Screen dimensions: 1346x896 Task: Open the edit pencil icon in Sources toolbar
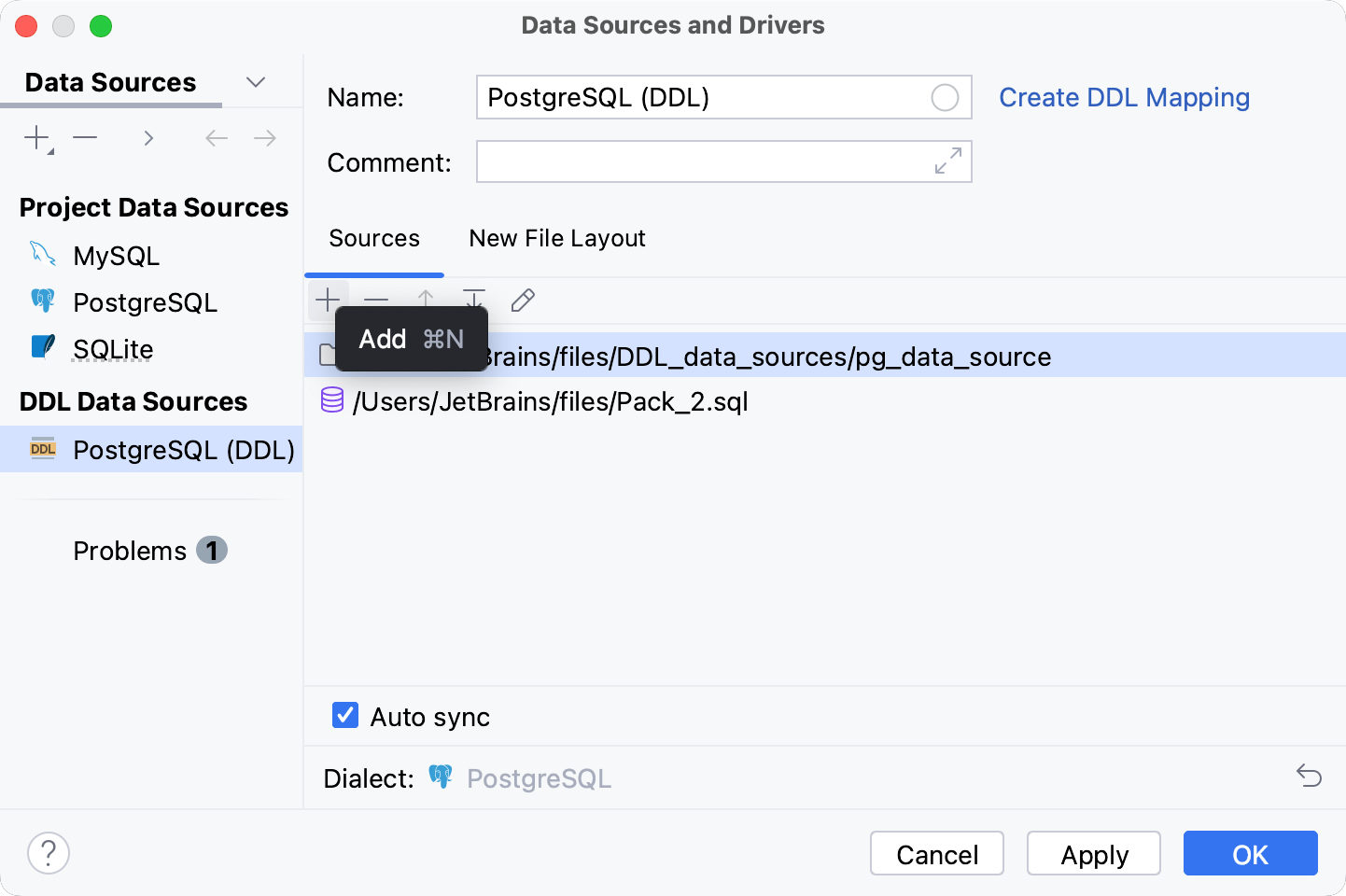pyautogui.click(x=522, y=300)
